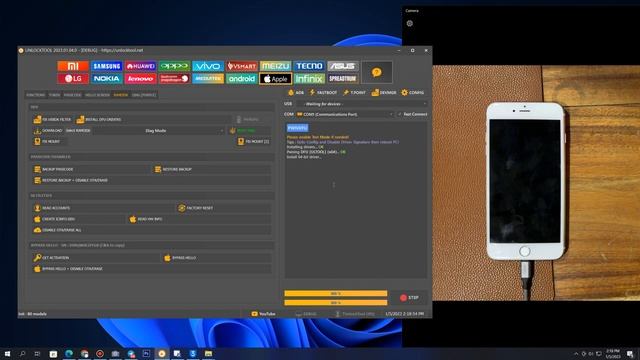Select the Vsmart brand tile
Screen dimensions: 640x360
[x=242, y=66]
